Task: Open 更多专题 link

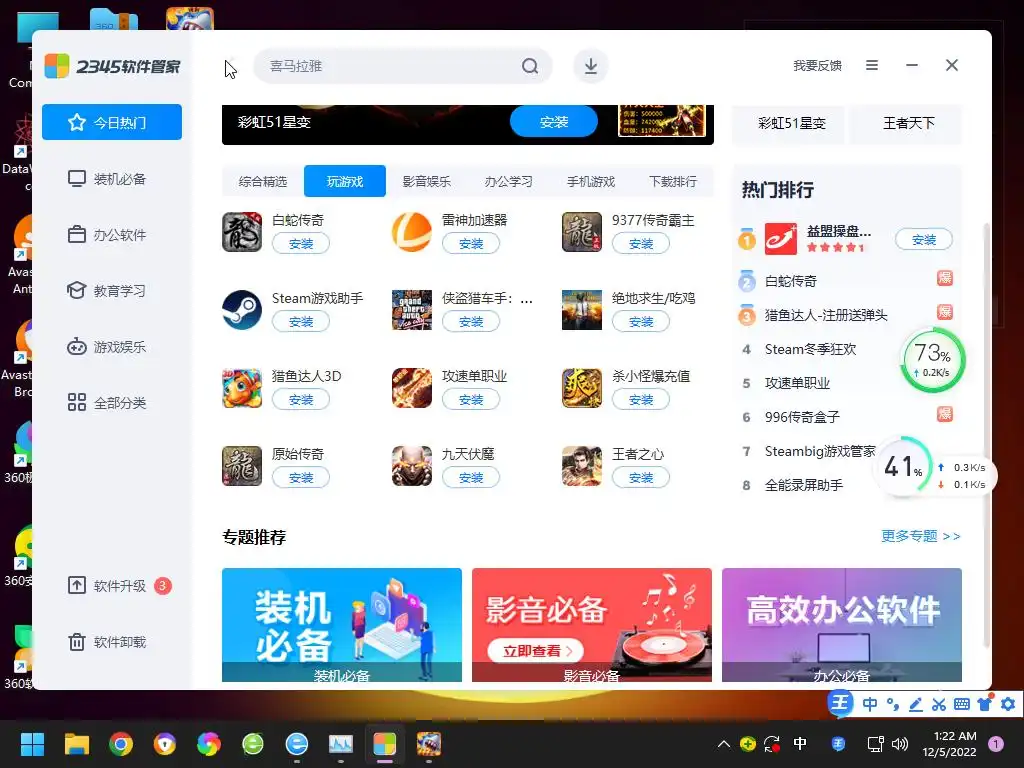Action: 921,536
